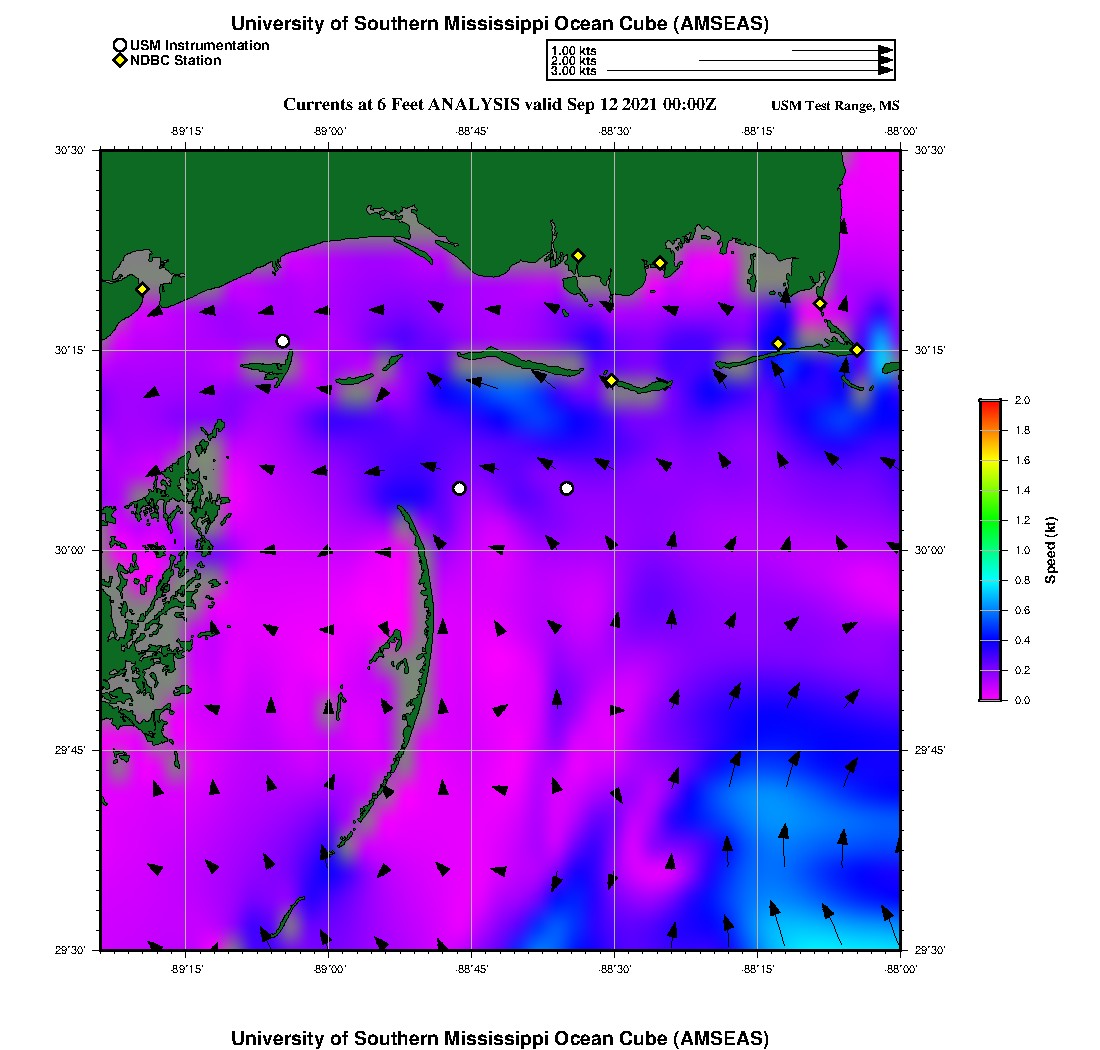Click the 'Currents at 6 Feet ANALYSIS' title
Screen dimensions: 1100x1050
(x=499, y=105)
